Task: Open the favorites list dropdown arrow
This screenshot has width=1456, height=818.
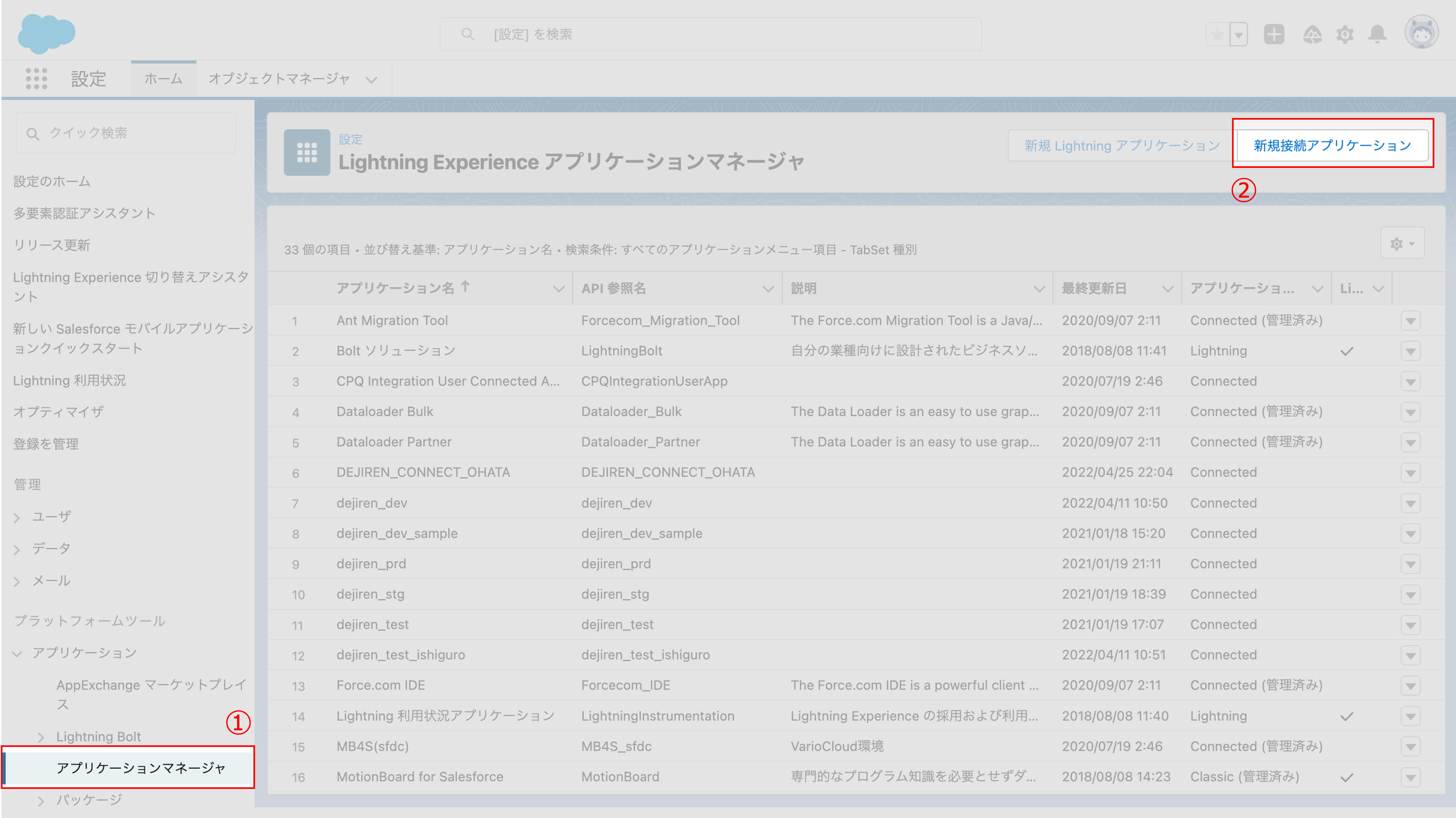Action: (x=1239, y=34)
